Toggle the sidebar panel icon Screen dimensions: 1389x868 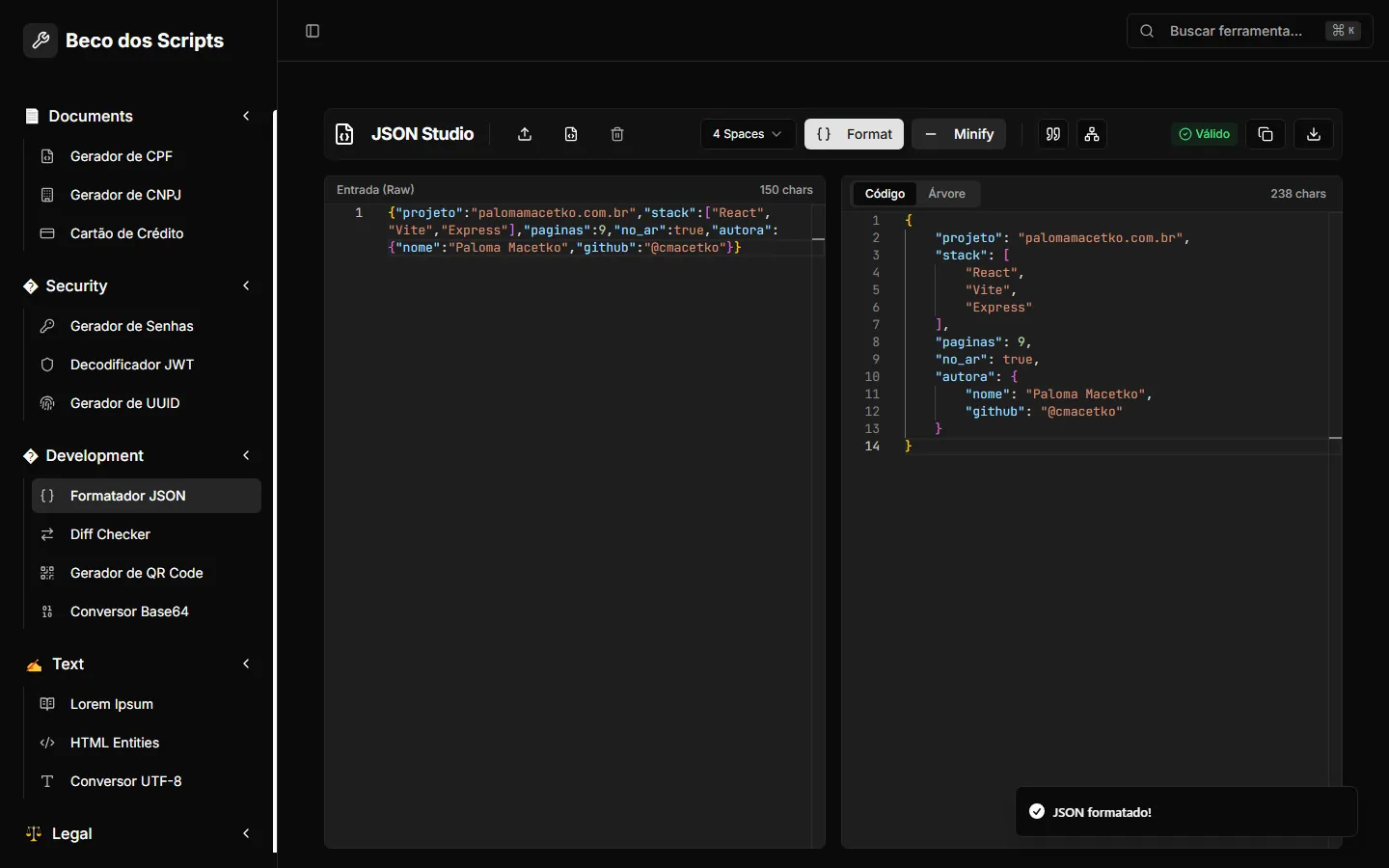(313, 31)
